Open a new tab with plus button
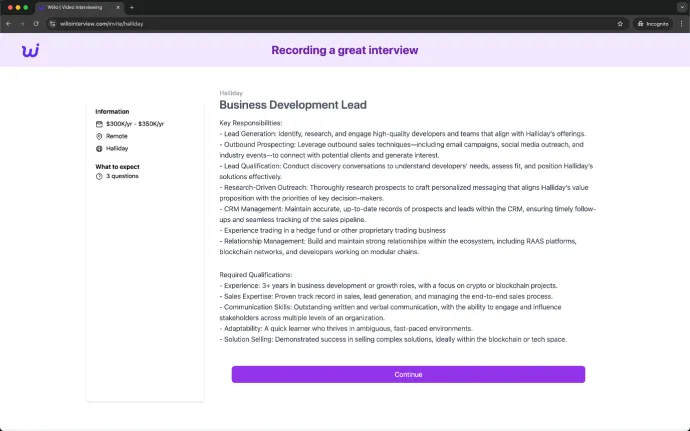The width and height of the screenshot is (690, 431). 132,7
